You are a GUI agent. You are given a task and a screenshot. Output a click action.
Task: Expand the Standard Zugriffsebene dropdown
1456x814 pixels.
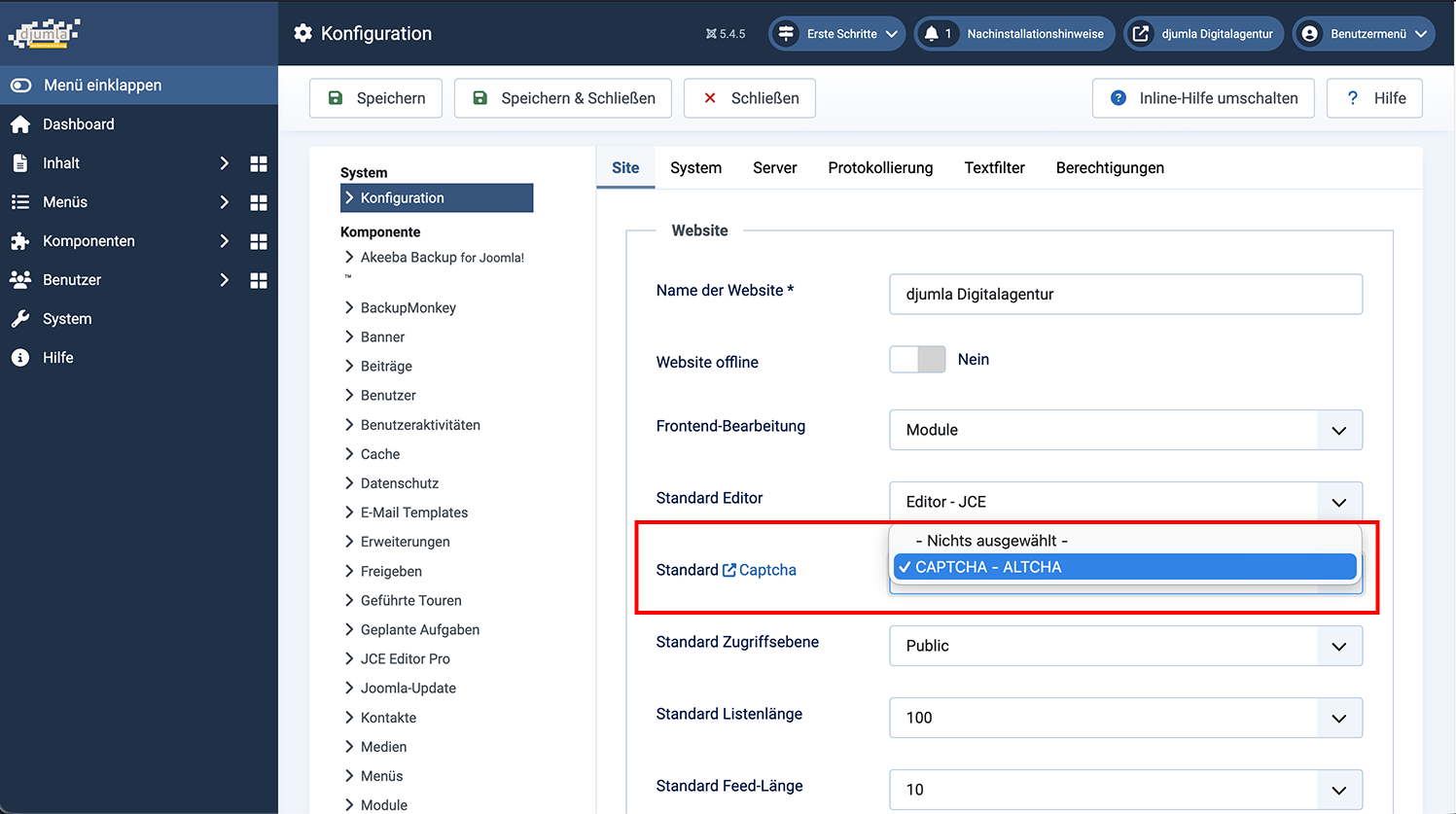(1125, 646)
